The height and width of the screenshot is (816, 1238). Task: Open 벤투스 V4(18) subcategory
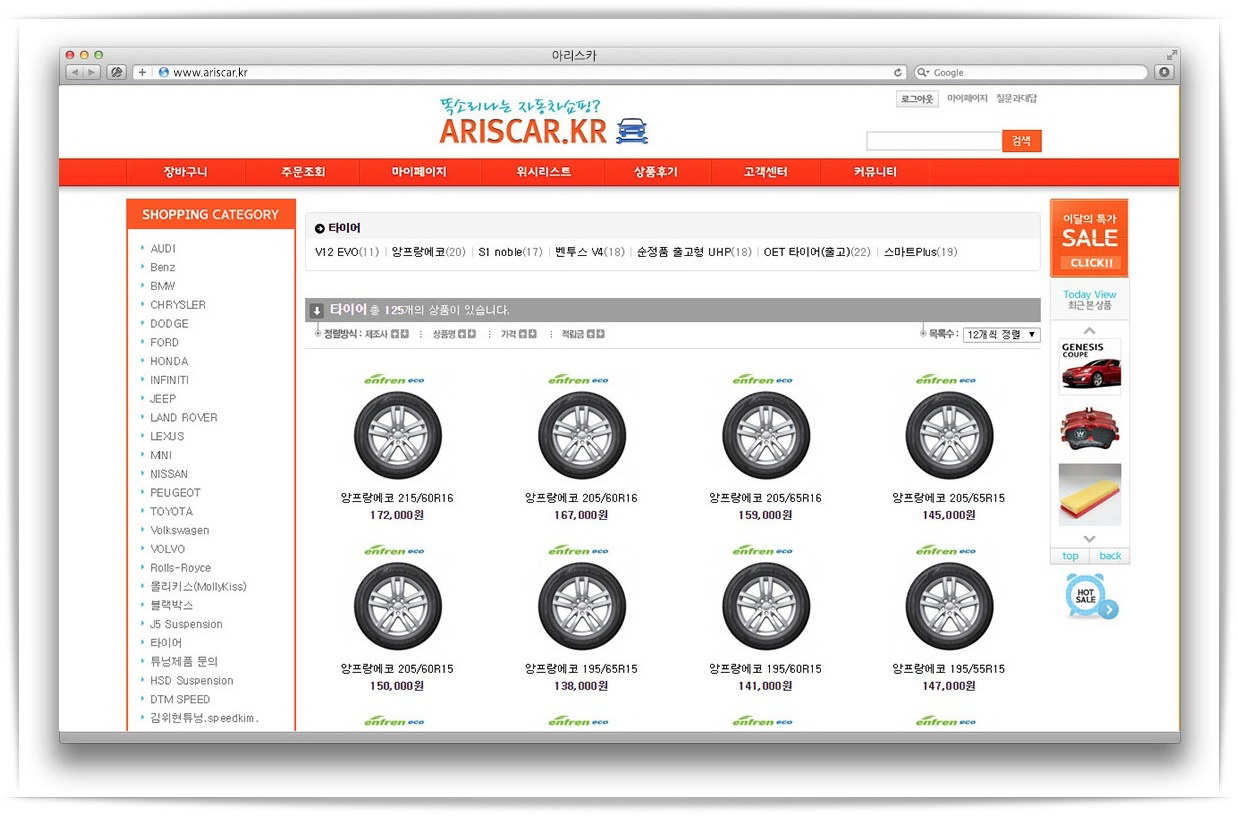(x=590, y=252)
